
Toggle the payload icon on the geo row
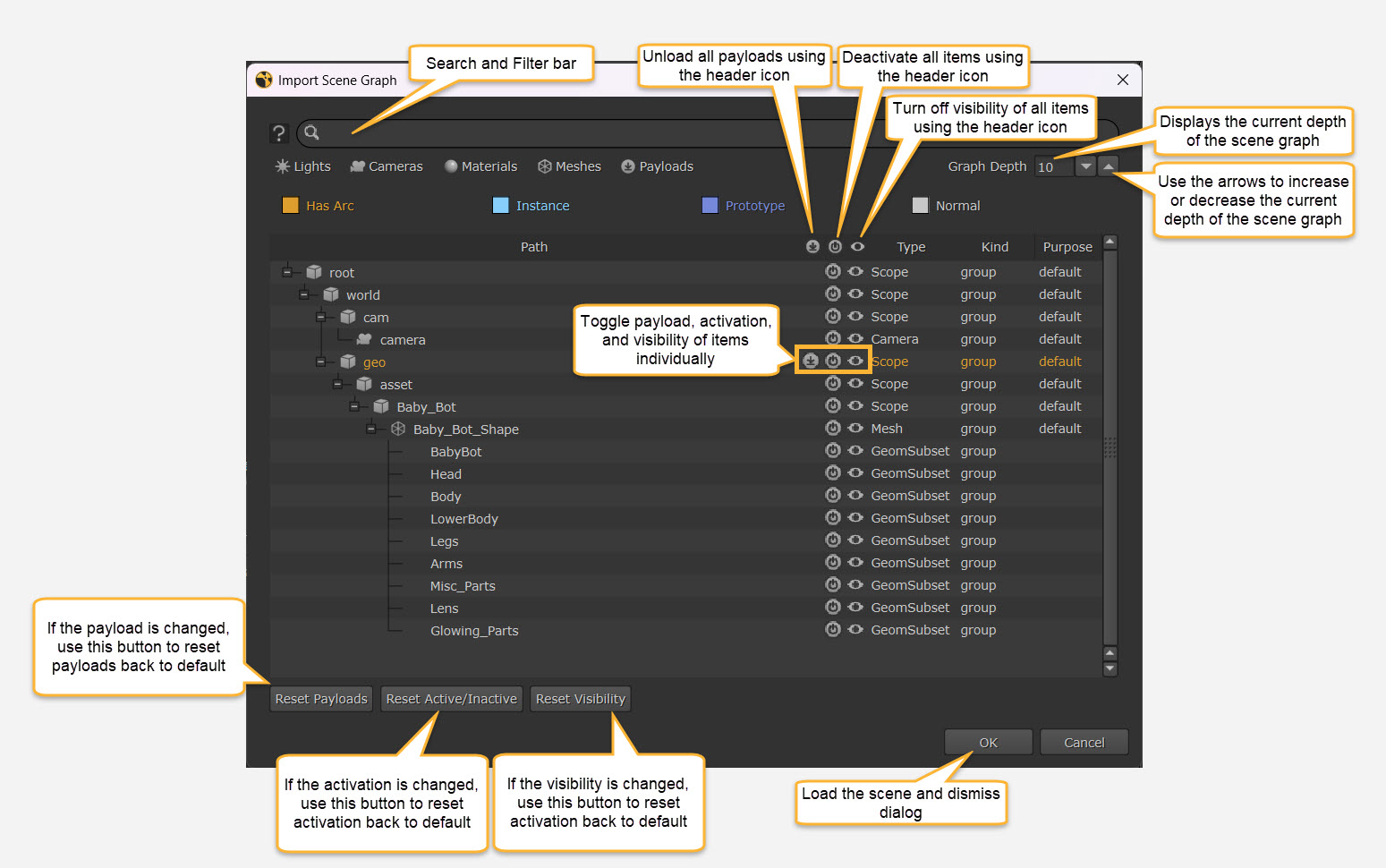pyautogui.click(x=811, y=361)
